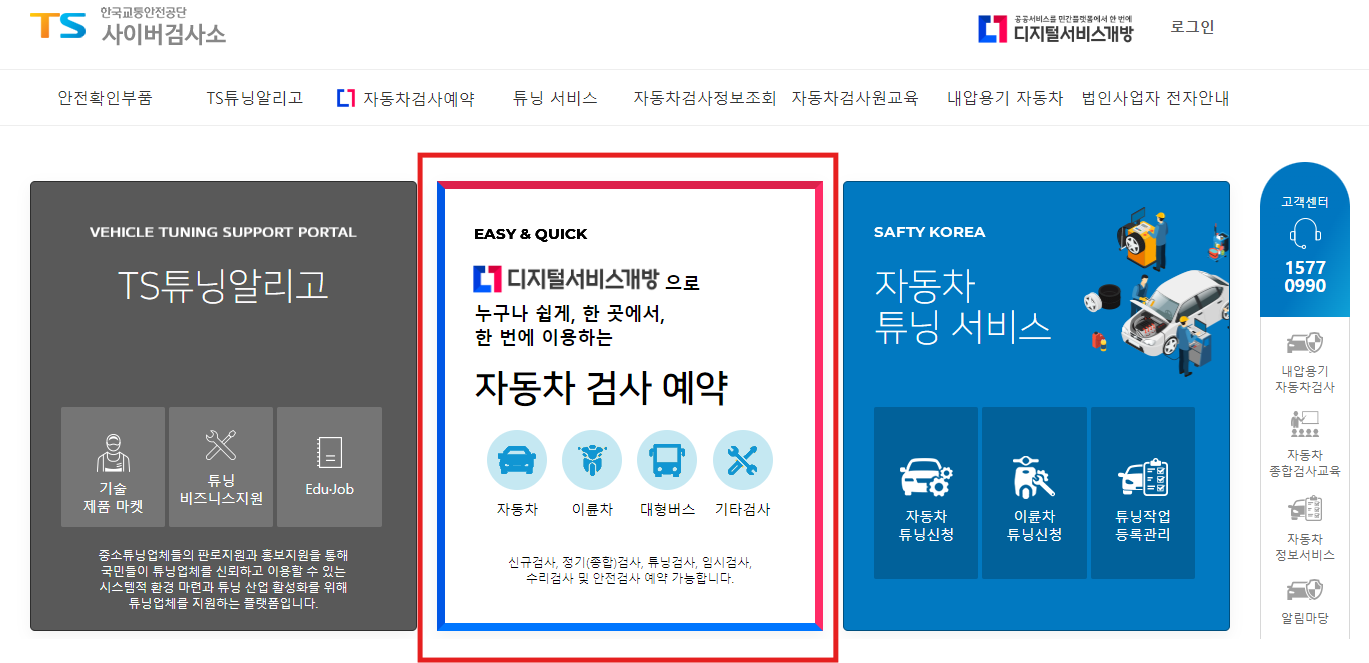Click the 디지털서비스개방 logo inside center card
The height and width of the screenshot is (663, 1369).
tap(567, 279)
